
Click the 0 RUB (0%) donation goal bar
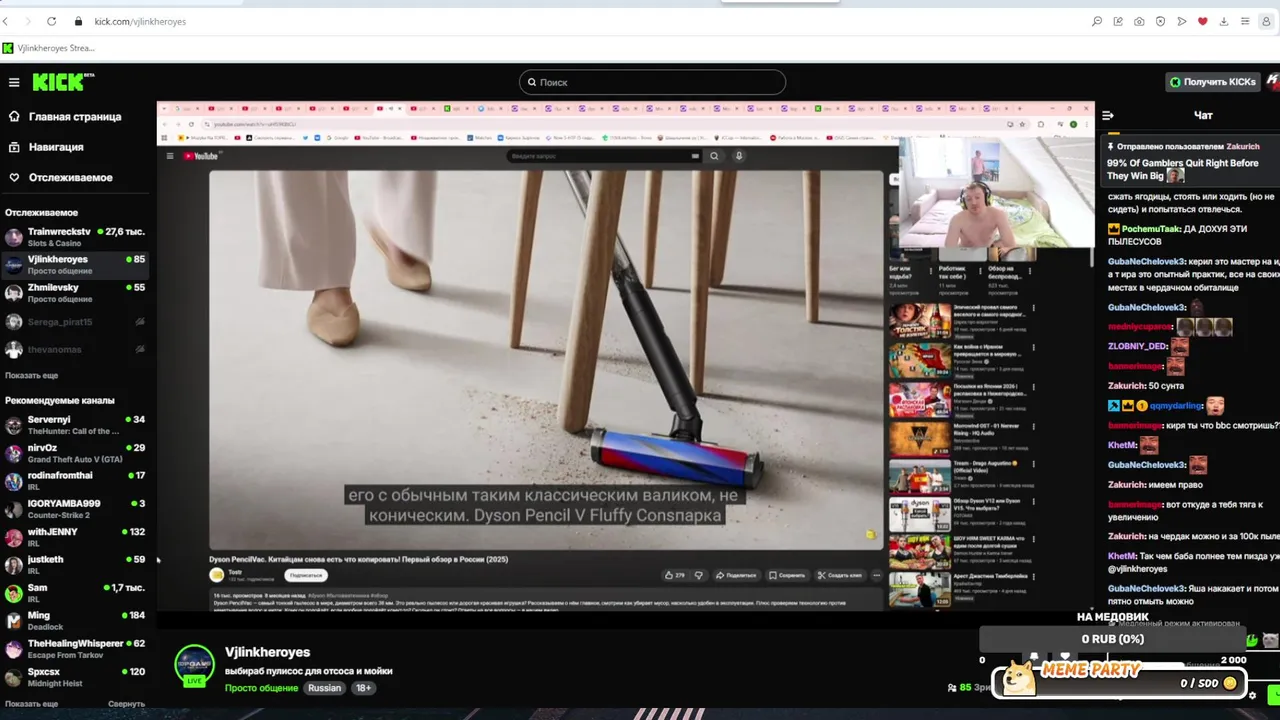click(x=1112, y=639)
